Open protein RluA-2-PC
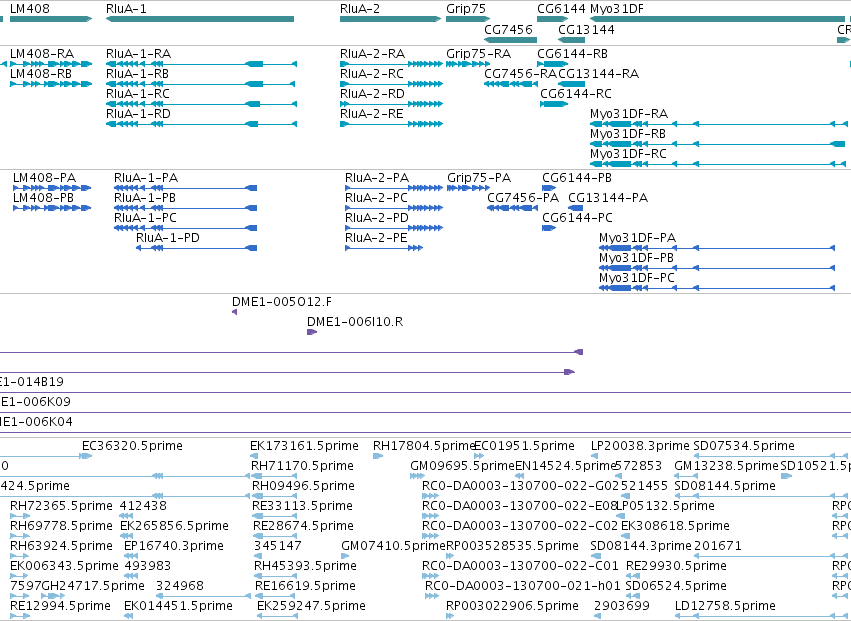 394,208
